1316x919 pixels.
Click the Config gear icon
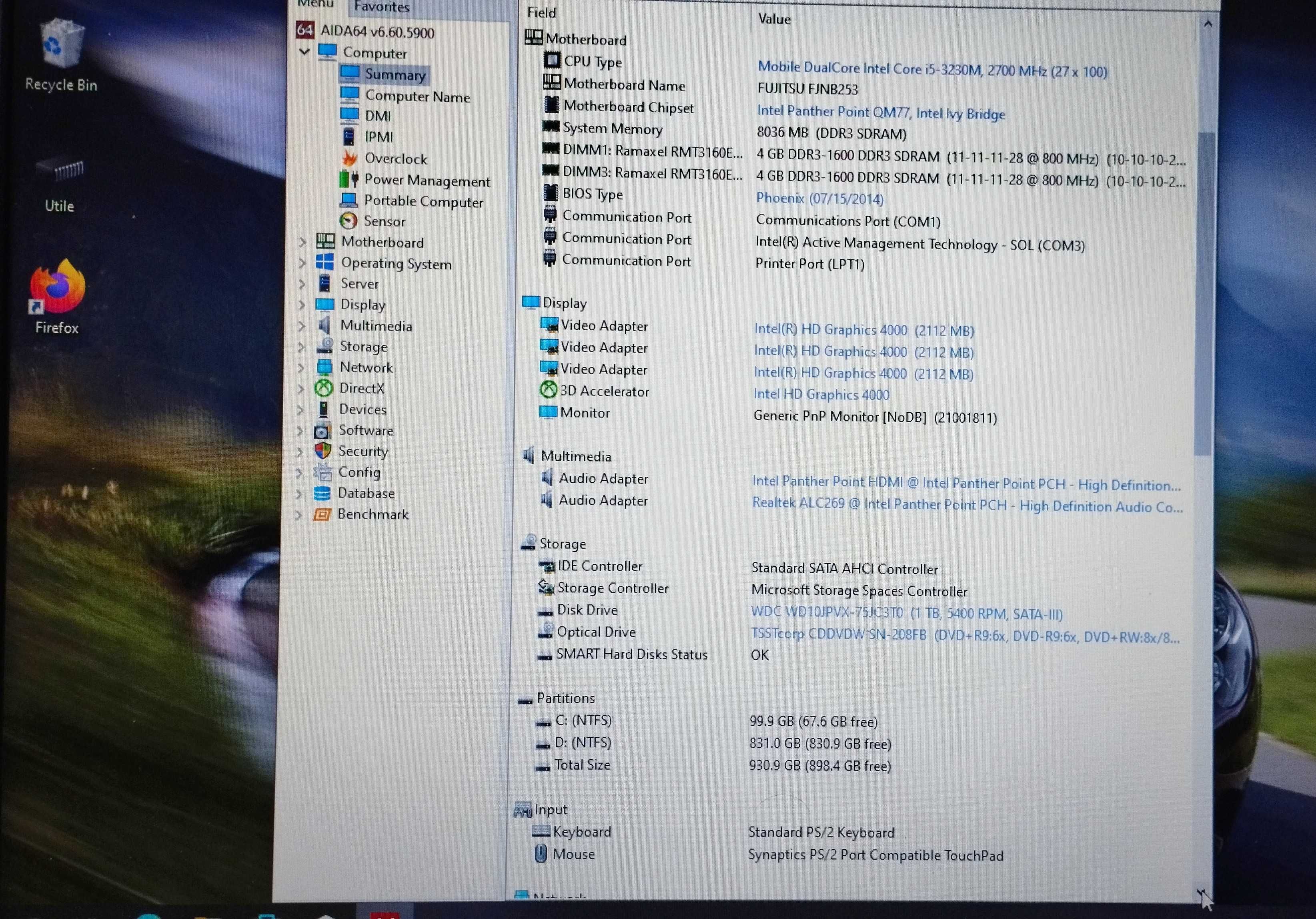pos(322,472)
